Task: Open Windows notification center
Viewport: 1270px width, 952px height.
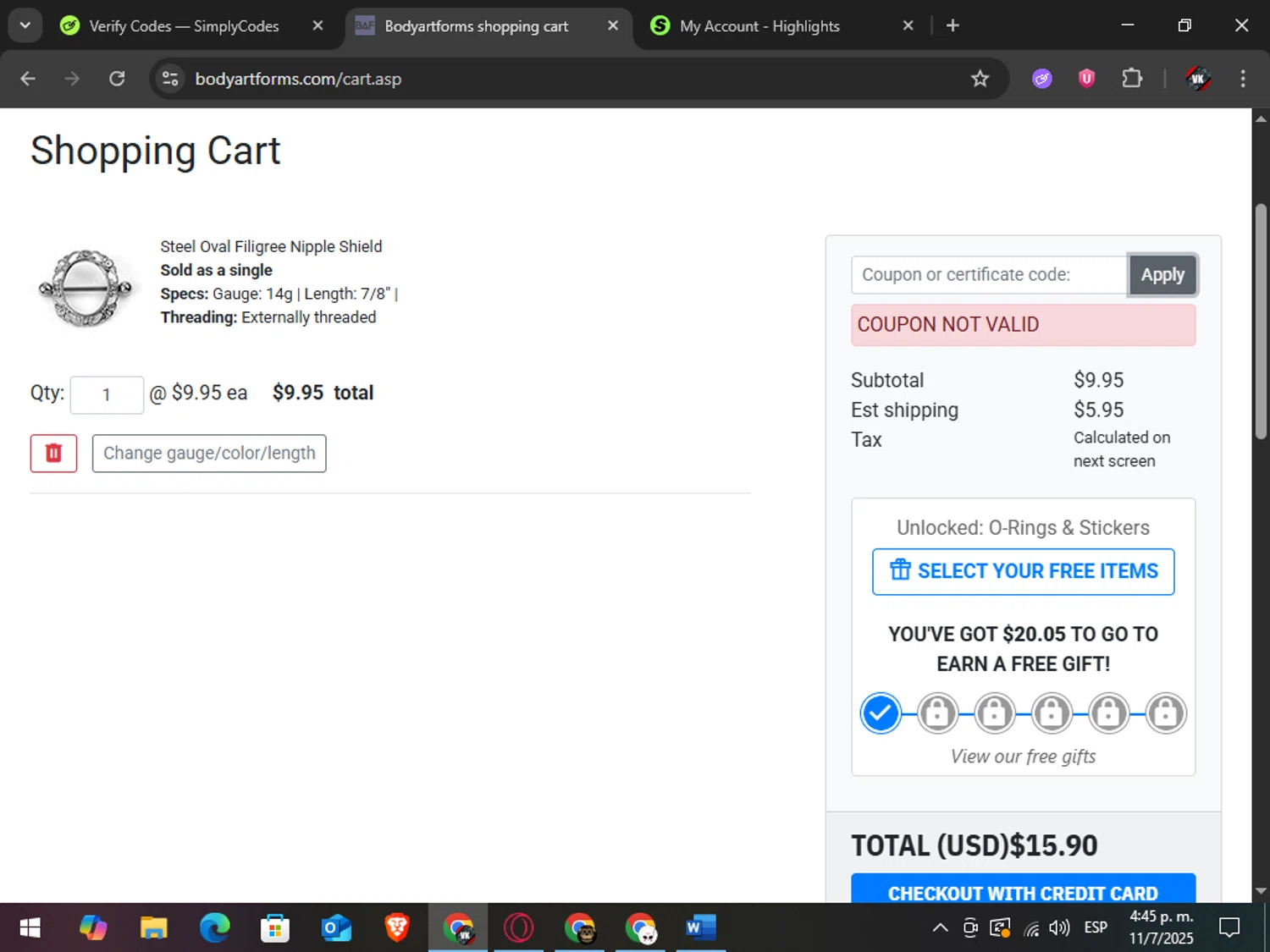Action: (x=1229, y=928)
